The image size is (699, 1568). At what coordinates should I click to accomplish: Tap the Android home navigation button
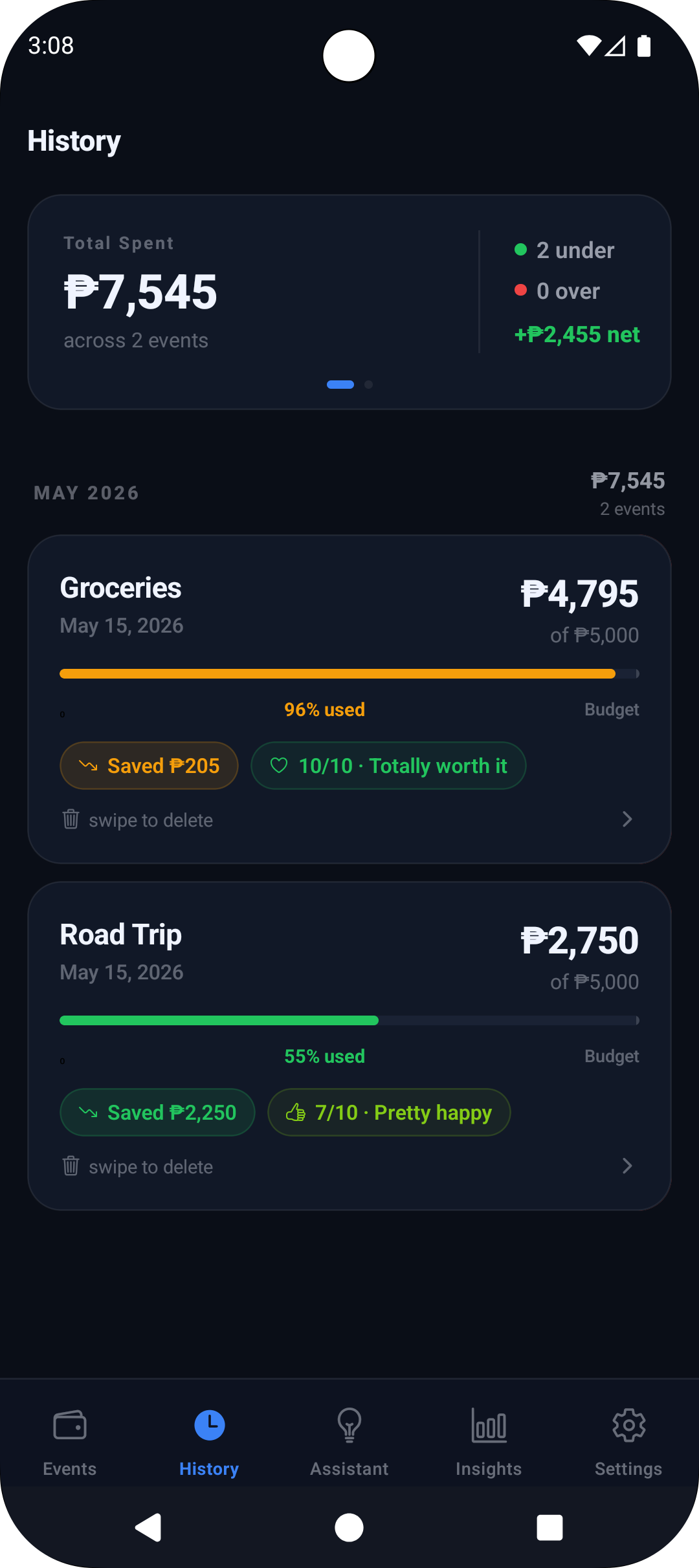tap(349, 1528)
